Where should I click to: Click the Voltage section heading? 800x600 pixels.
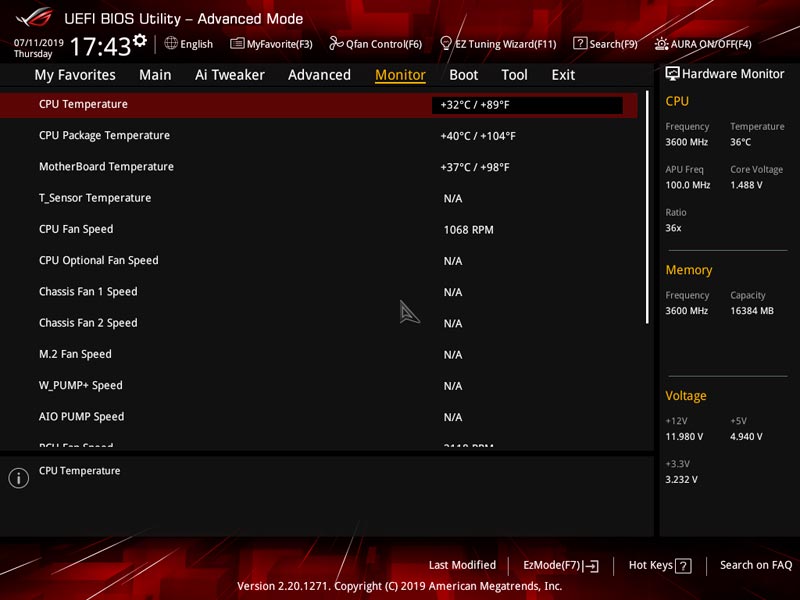[x=686, y=396]
